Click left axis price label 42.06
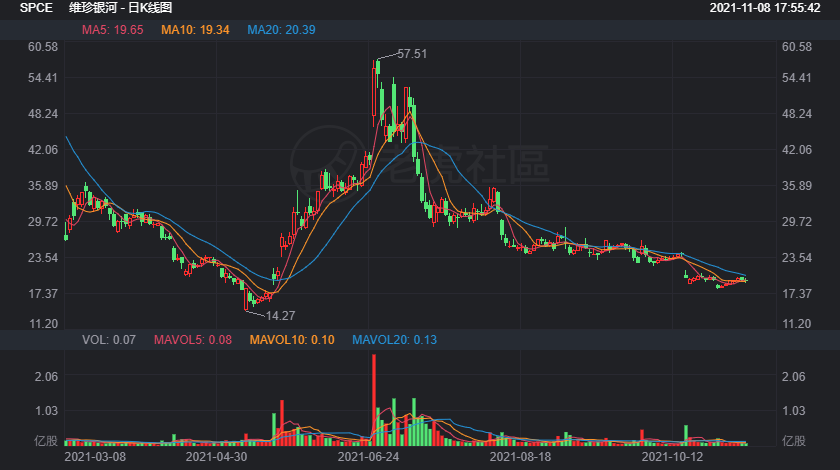The width and height of the screenshot is (840, 470). point(43,150)
